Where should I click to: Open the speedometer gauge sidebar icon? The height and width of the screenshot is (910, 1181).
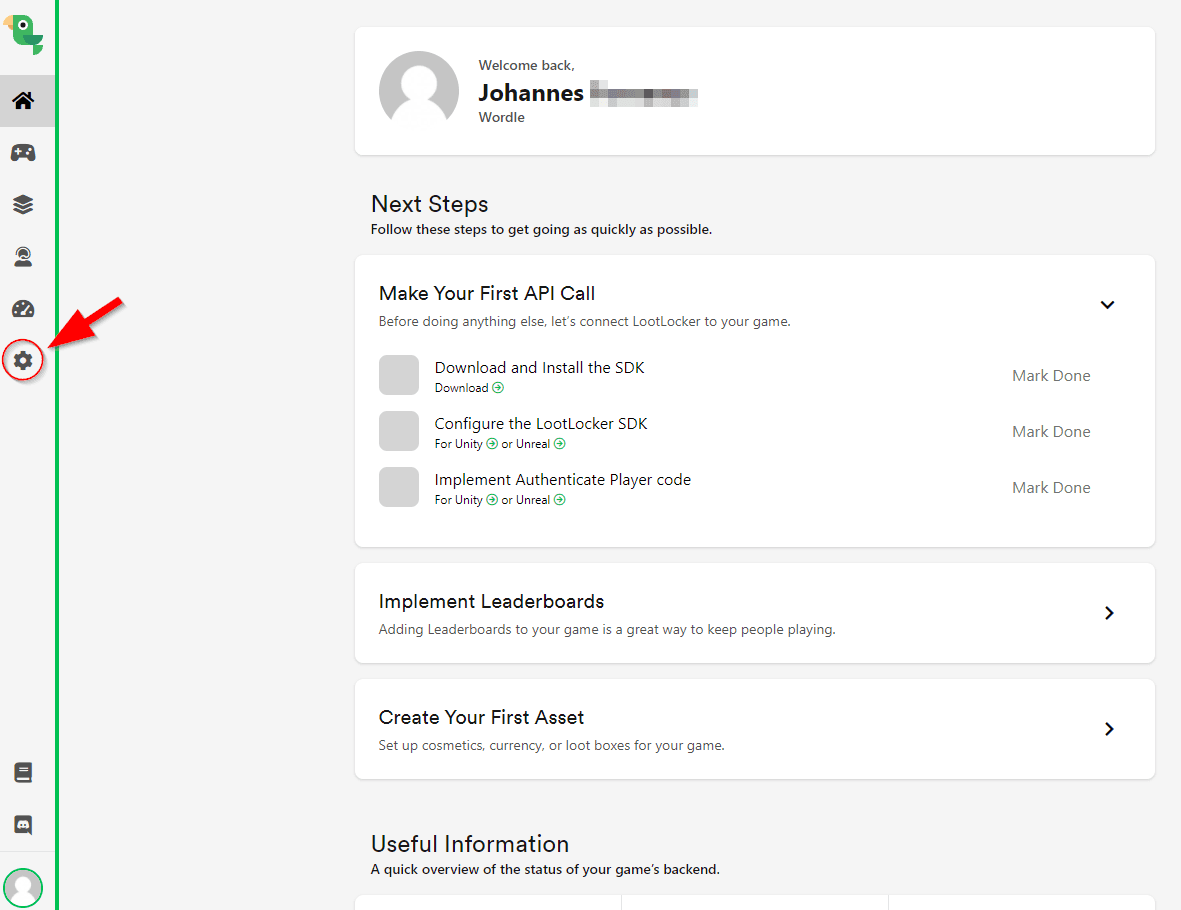(x=23, y=309)
